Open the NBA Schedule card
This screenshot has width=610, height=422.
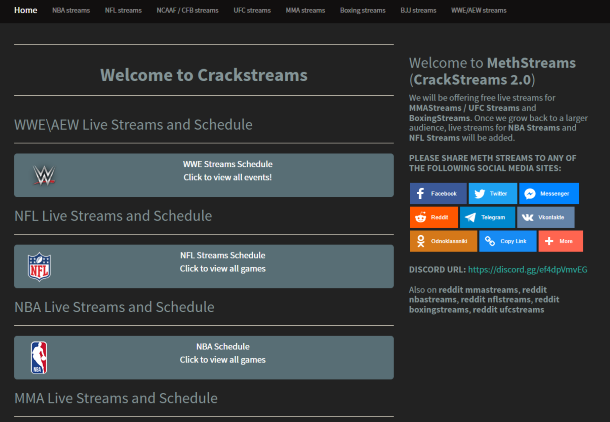(204, 357)
